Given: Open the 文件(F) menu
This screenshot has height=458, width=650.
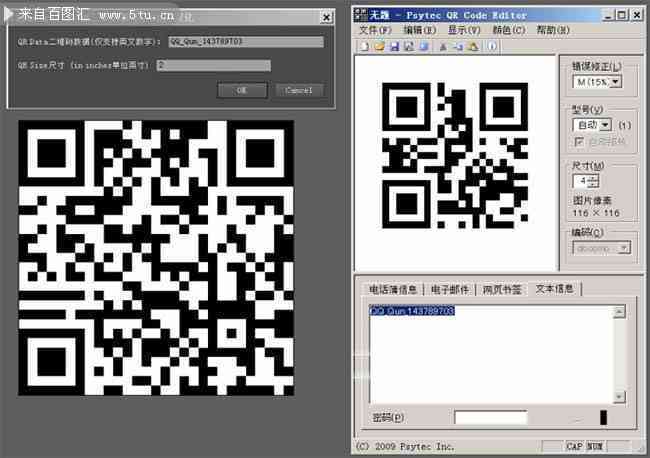Looking at the screenshot, I should 375,30.
